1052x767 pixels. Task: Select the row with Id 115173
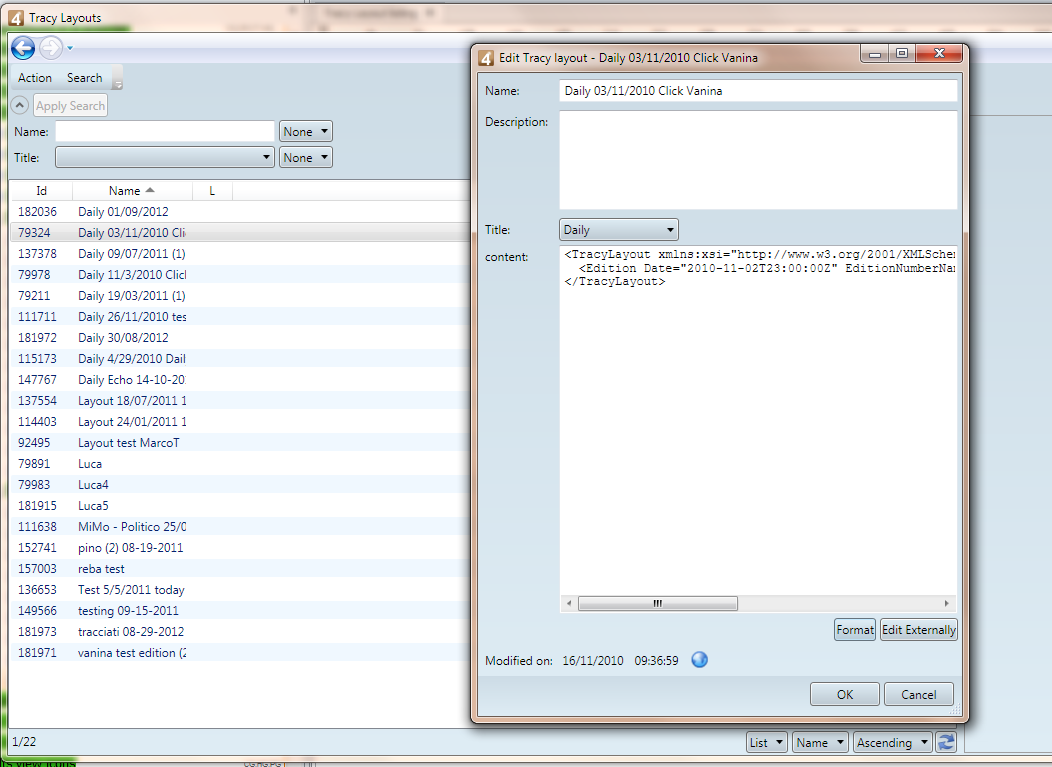(x=240, y=358)
